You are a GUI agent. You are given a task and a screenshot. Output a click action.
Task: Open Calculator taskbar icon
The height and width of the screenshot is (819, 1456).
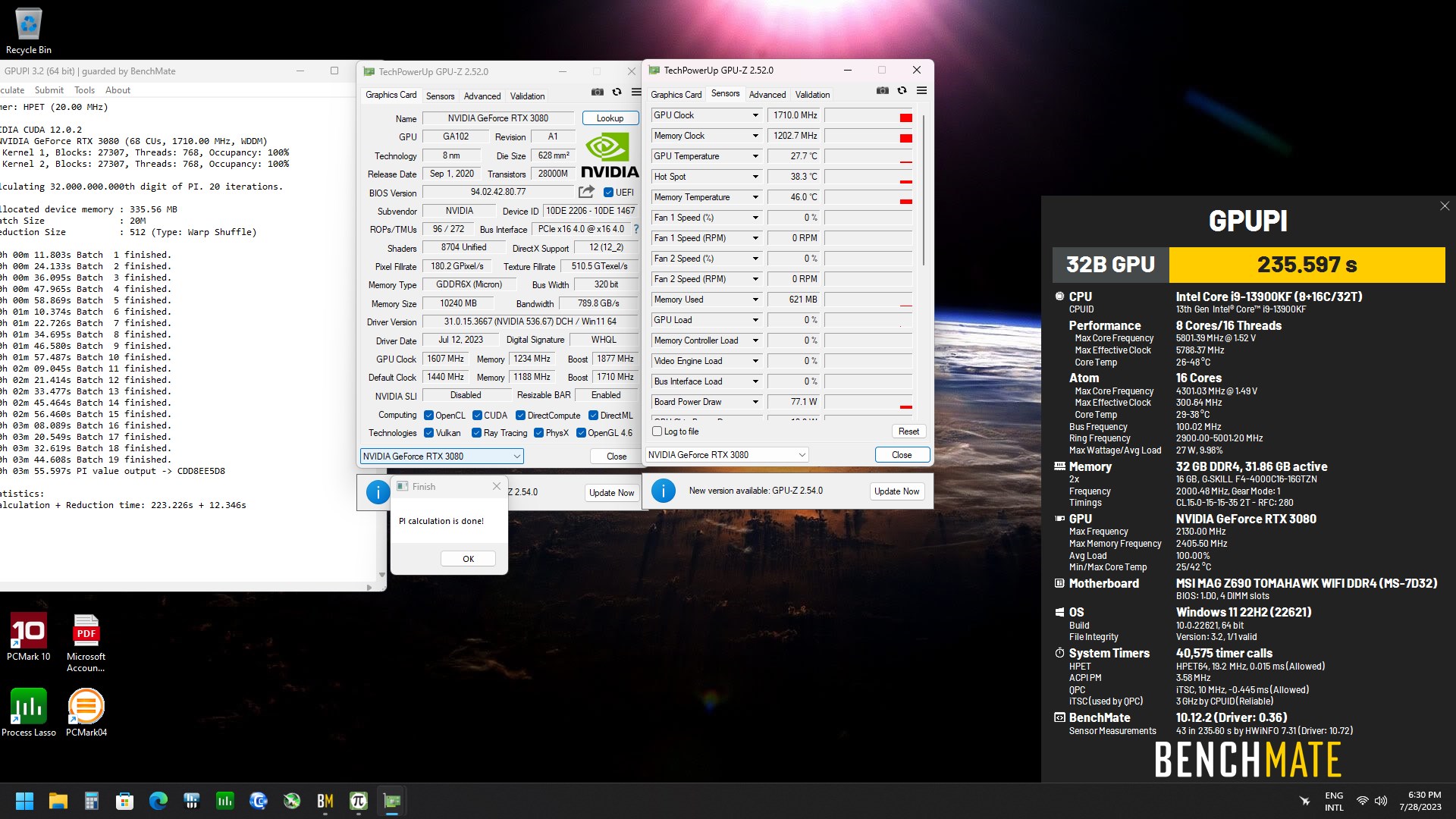click(92, 801)
